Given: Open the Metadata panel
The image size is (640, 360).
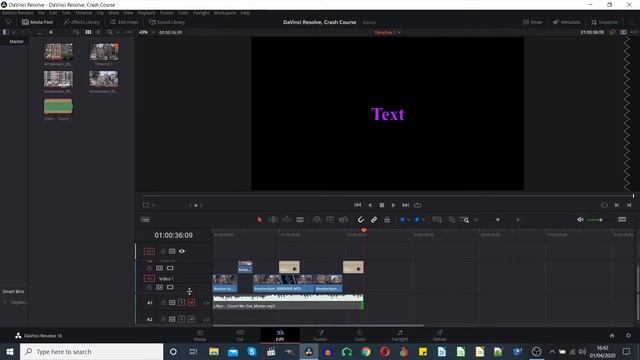Looking at the screenshot, I should 566,22.
